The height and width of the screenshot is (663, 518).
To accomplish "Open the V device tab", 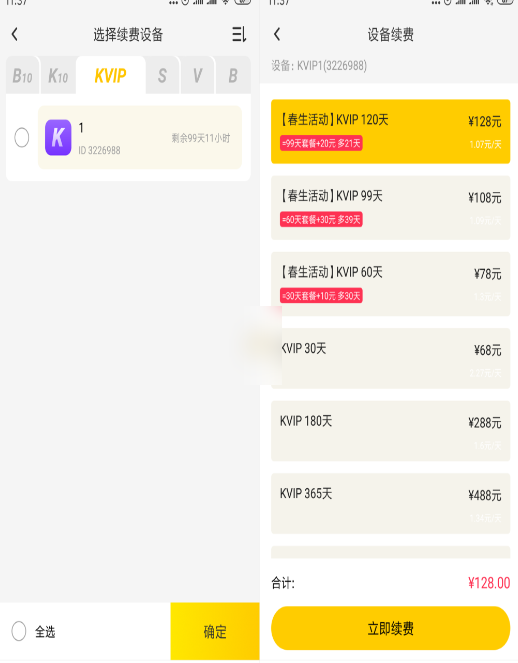I will (x=197, y=76).
